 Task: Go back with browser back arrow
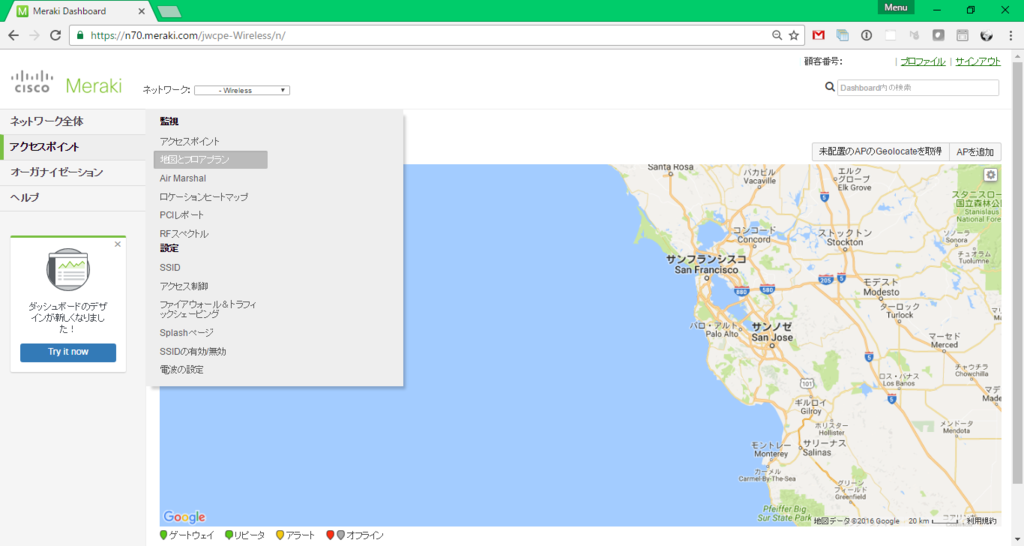tap(13, 35)
